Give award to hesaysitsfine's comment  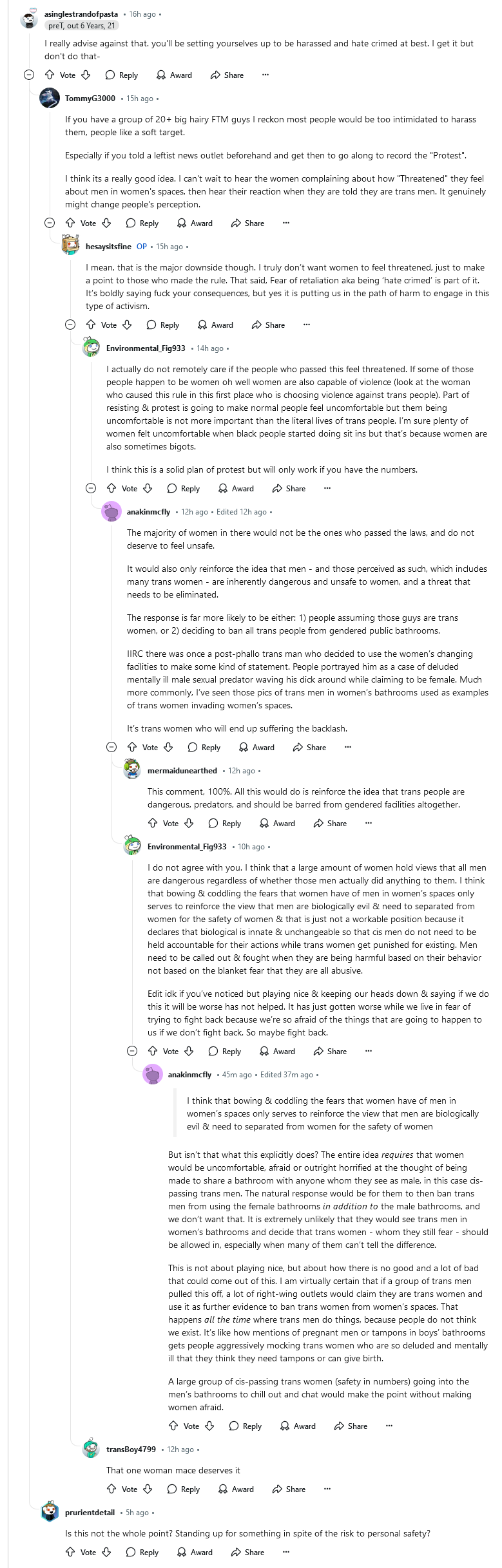[215, 325]
